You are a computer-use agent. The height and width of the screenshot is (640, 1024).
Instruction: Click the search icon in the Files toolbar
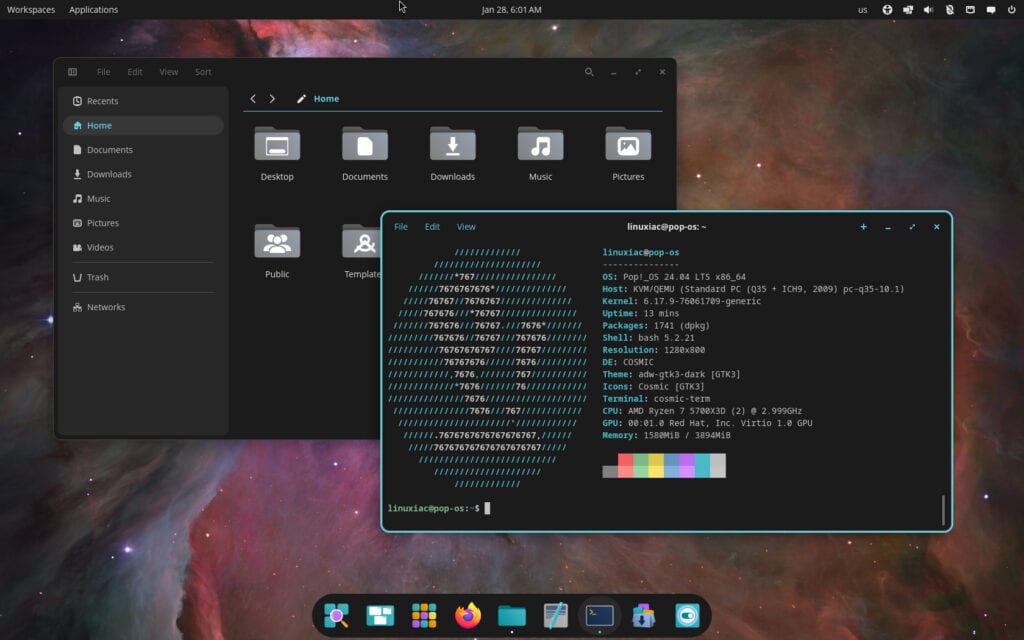click(x=589, y=72)
